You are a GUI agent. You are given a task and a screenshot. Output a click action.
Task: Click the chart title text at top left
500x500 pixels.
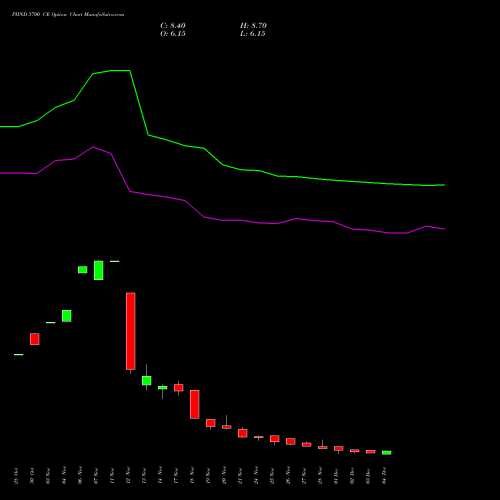68,15
